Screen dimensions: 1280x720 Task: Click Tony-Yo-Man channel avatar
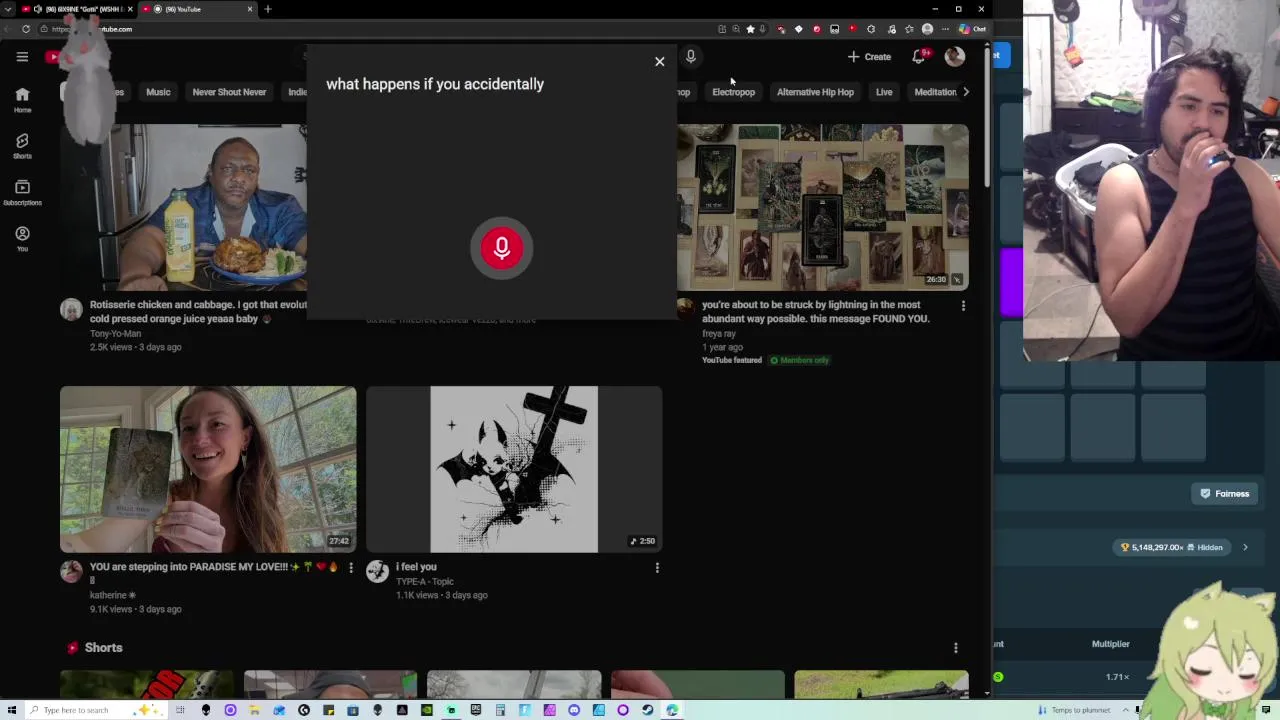[x=71, y=310]
